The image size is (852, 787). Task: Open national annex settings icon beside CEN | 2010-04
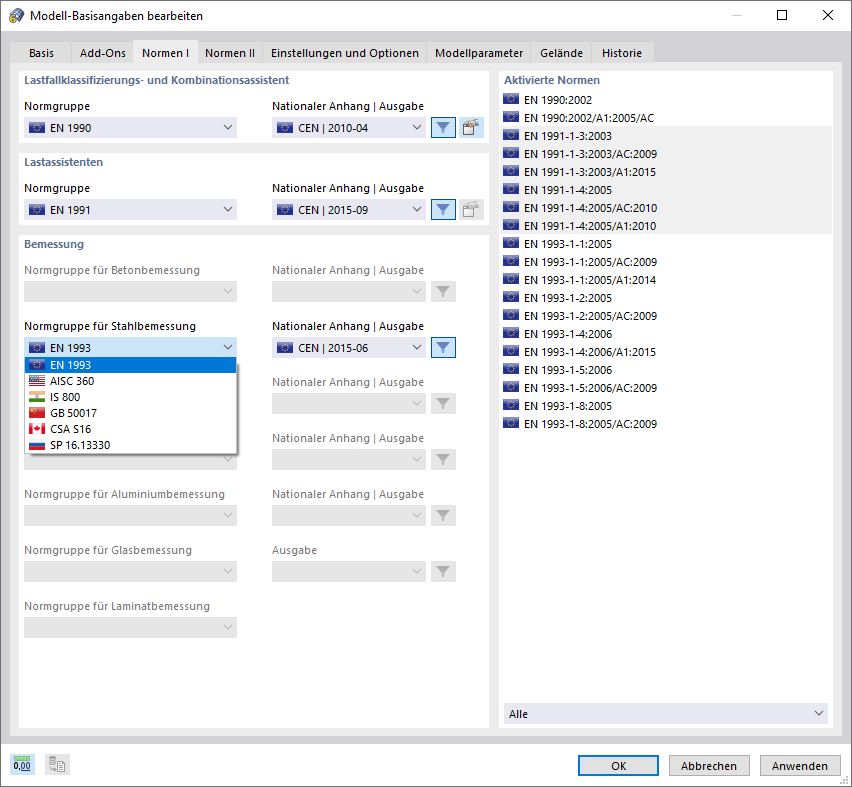point(471,128)
